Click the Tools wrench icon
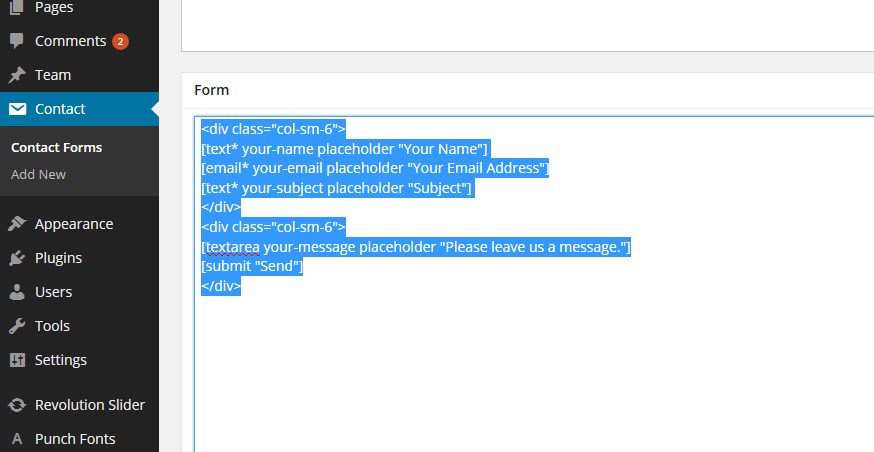The image size is (874, 452). (x=17, y=326)
